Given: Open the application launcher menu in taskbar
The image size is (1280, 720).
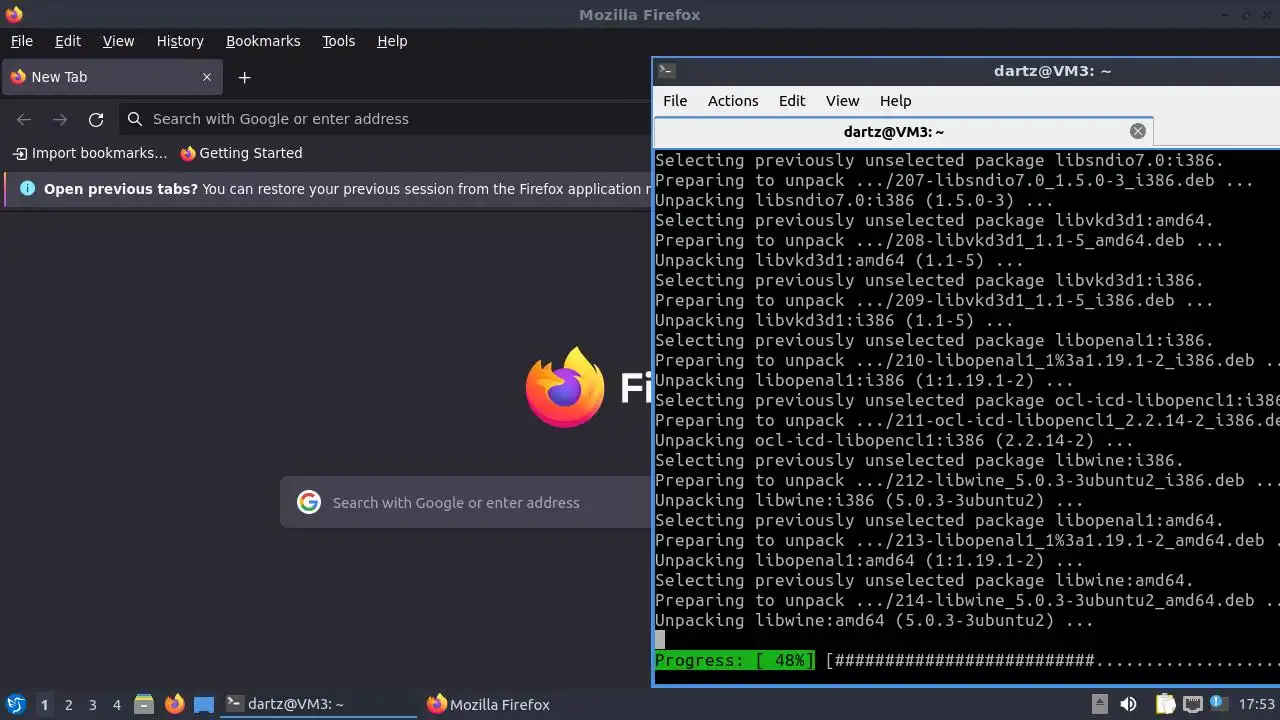Looking at the screenshot, I should (15, 704).
